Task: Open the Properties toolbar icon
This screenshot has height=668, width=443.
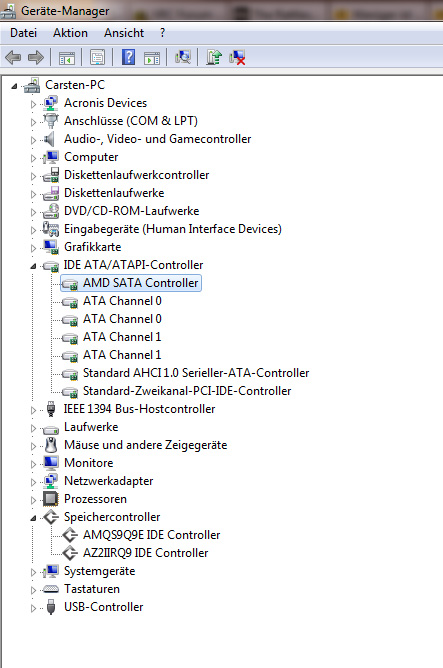Action: click(x=98, y=57)
